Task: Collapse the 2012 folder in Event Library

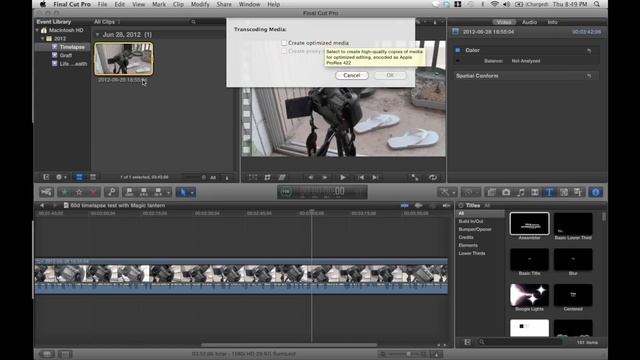Action: point(42,39)
